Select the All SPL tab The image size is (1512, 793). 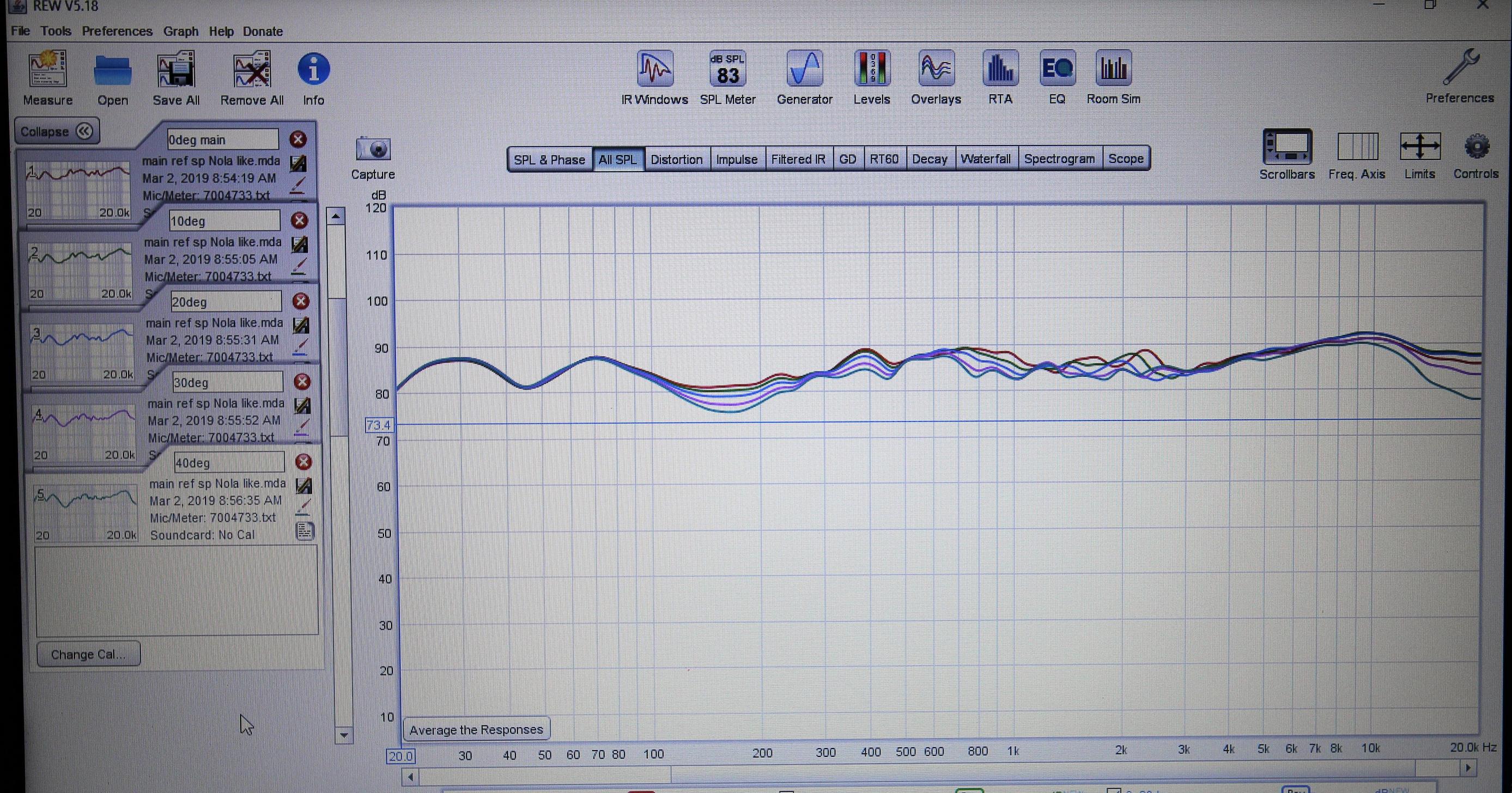[617, 159]
